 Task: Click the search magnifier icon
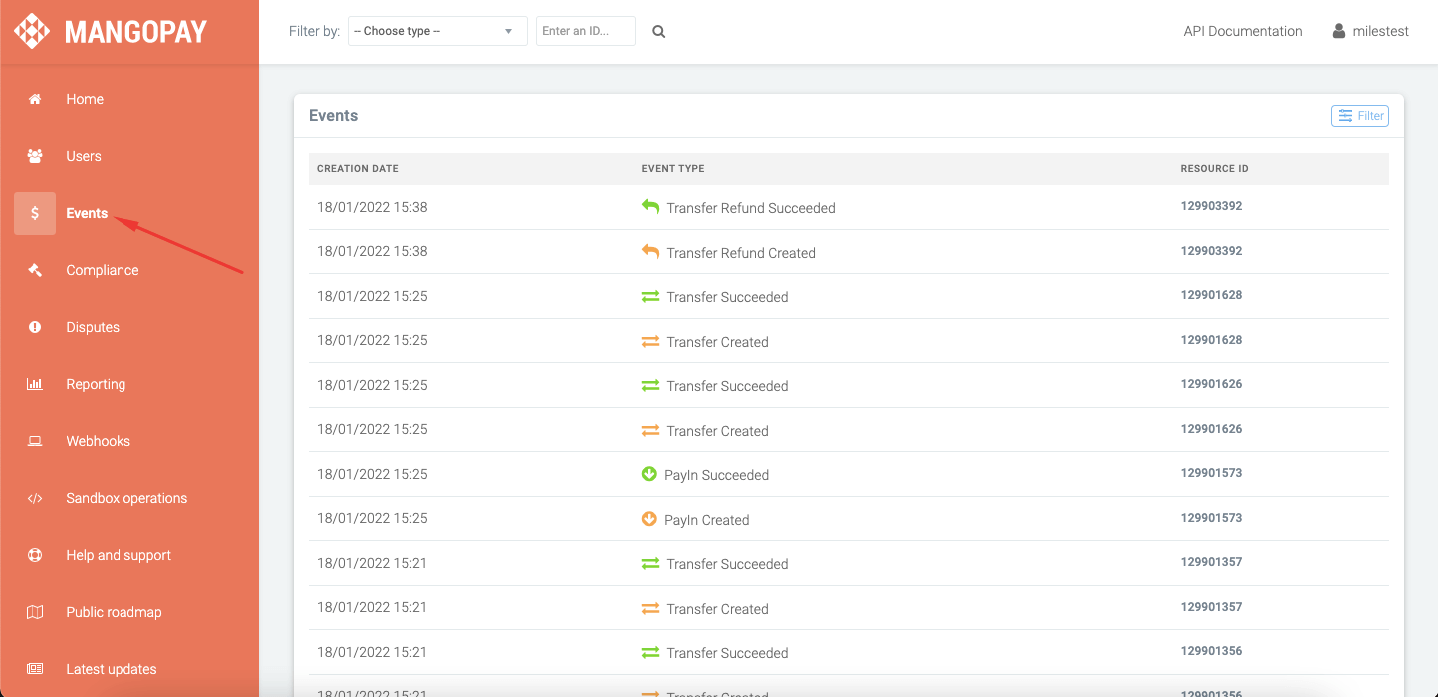(x=658, y=32)
